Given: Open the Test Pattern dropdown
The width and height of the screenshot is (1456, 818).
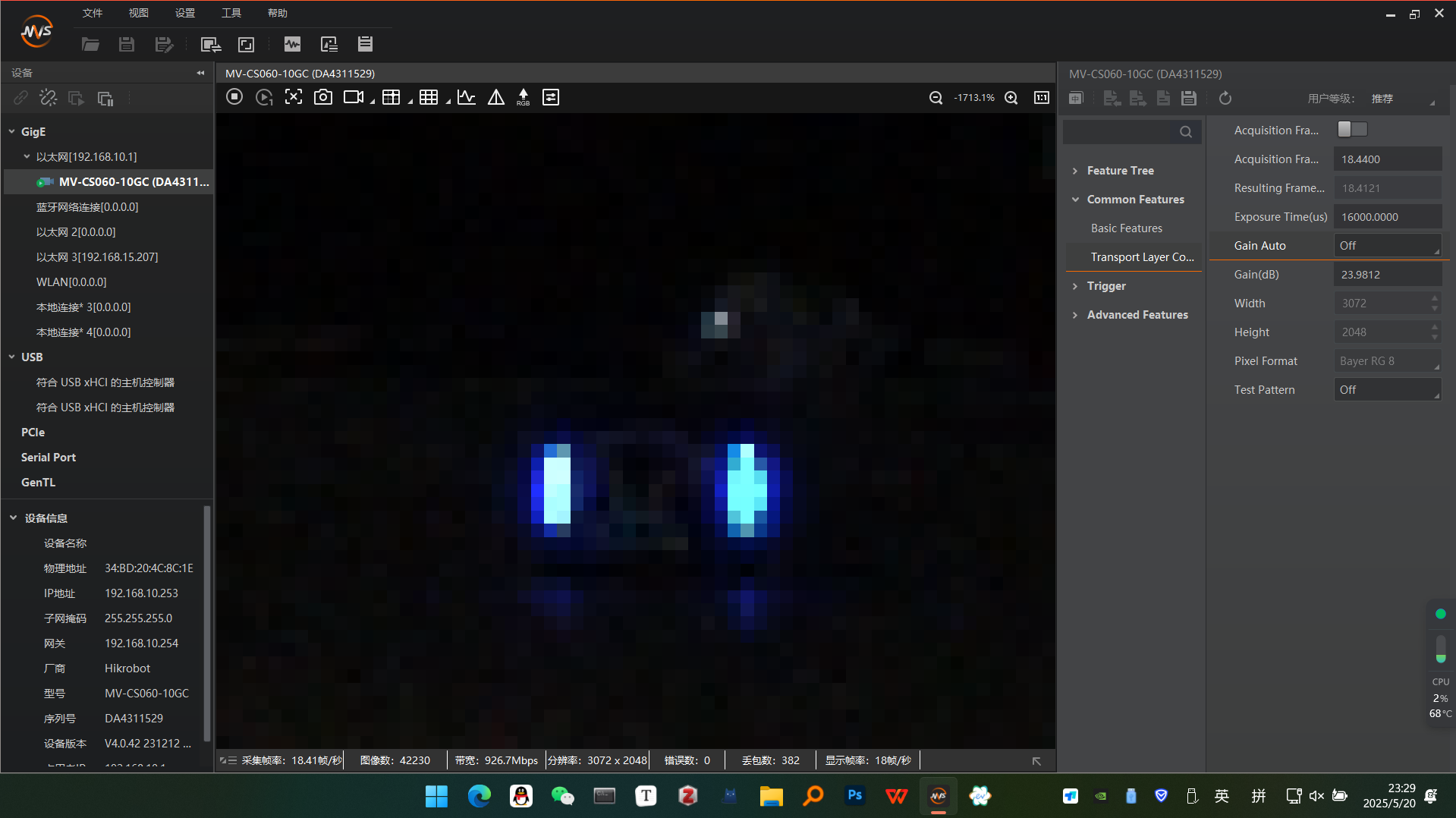Looking at the screenshot, I should [1387, 390].
